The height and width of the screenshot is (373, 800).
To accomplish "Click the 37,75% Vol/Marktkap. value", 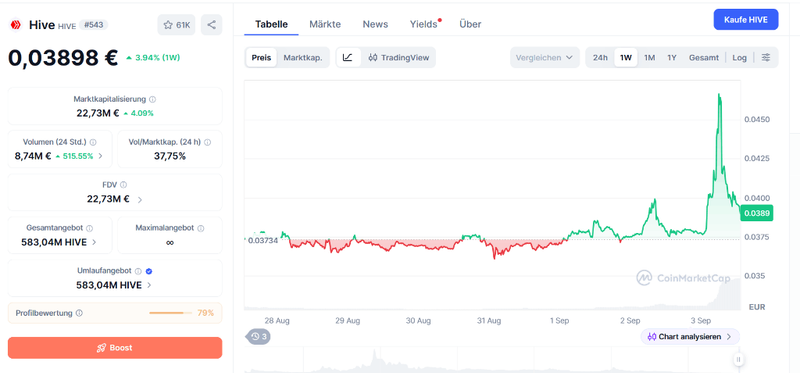I will pos(170,156).
